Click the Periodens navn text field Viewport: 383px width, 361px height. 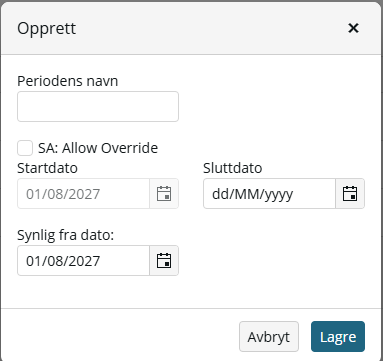click(x=98, y=107)
